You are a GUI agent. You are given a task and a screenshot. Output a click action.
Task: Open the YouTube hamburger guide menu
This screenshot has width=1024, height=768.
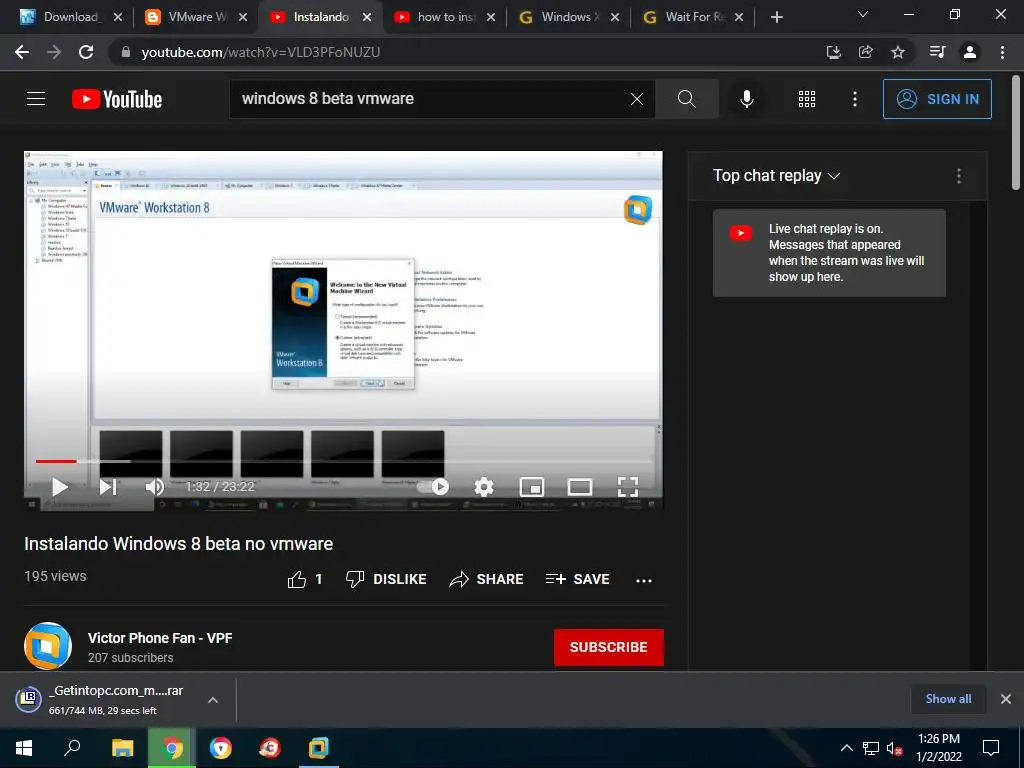pos(36,99)
